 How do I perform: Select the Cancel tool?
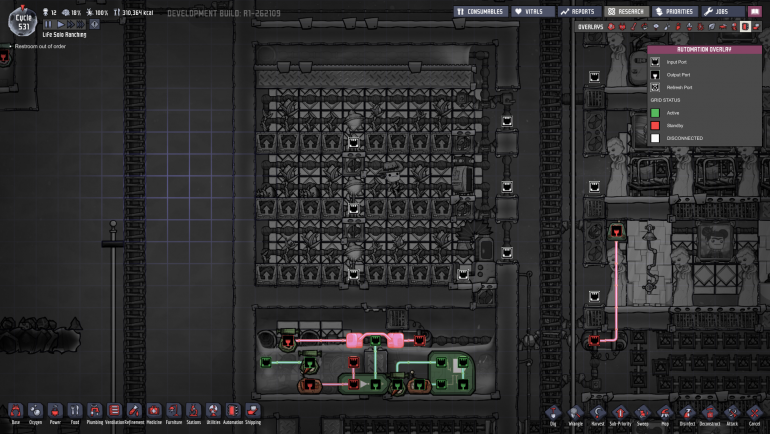point(754,415)
